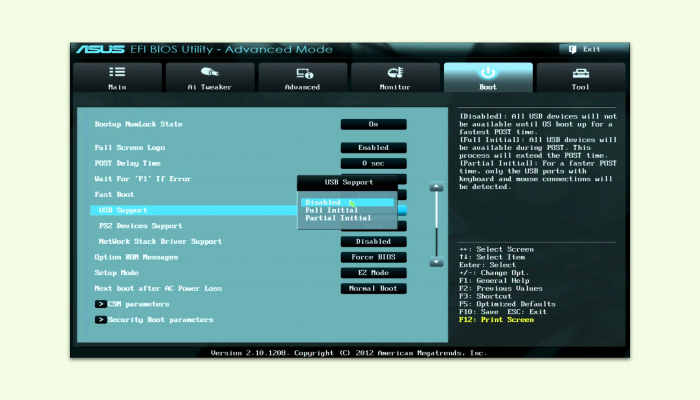Select Bootup NumLock State label

138,124
